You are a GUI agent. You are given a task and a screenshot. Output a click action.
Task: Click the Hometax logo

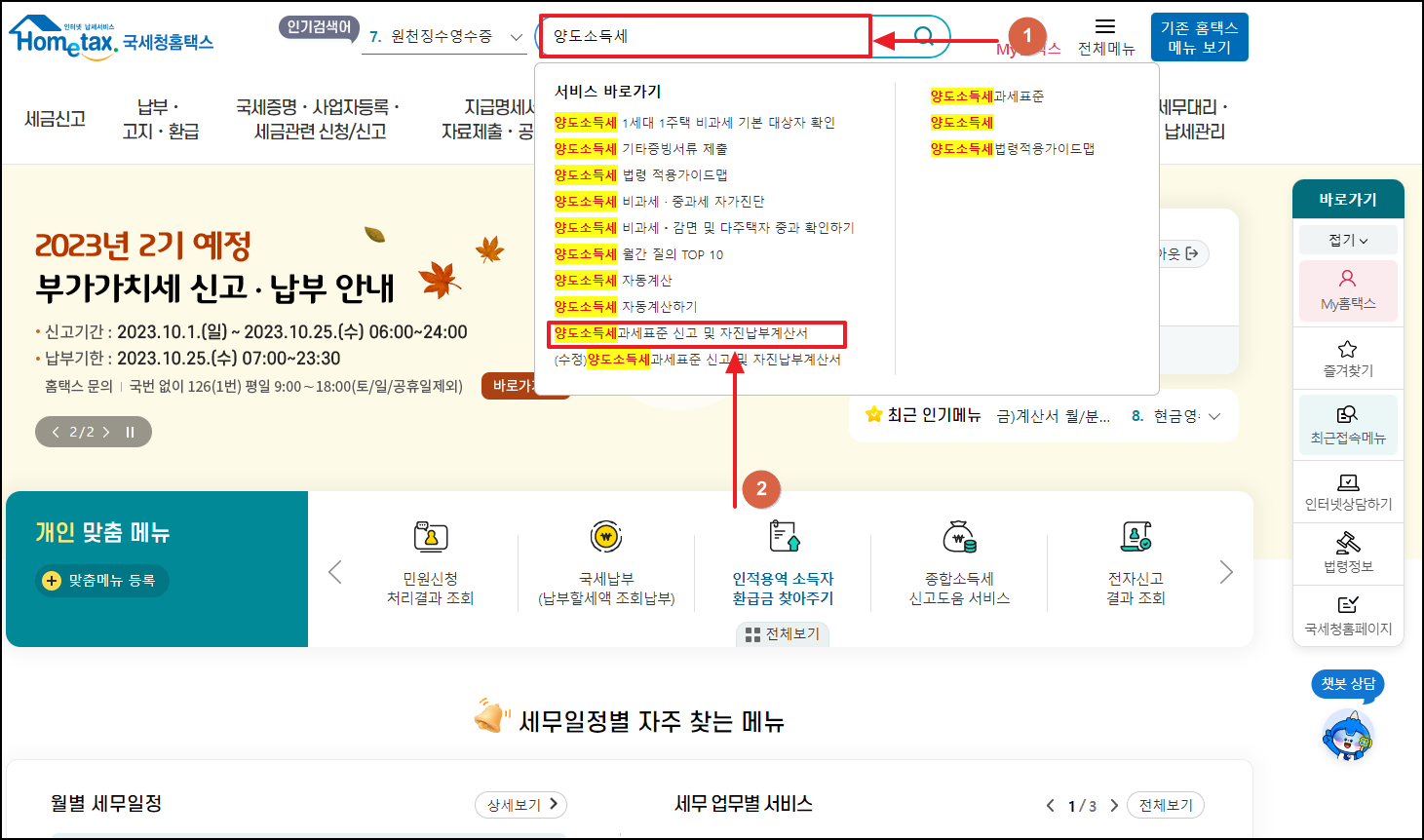(x=110, y=39)
